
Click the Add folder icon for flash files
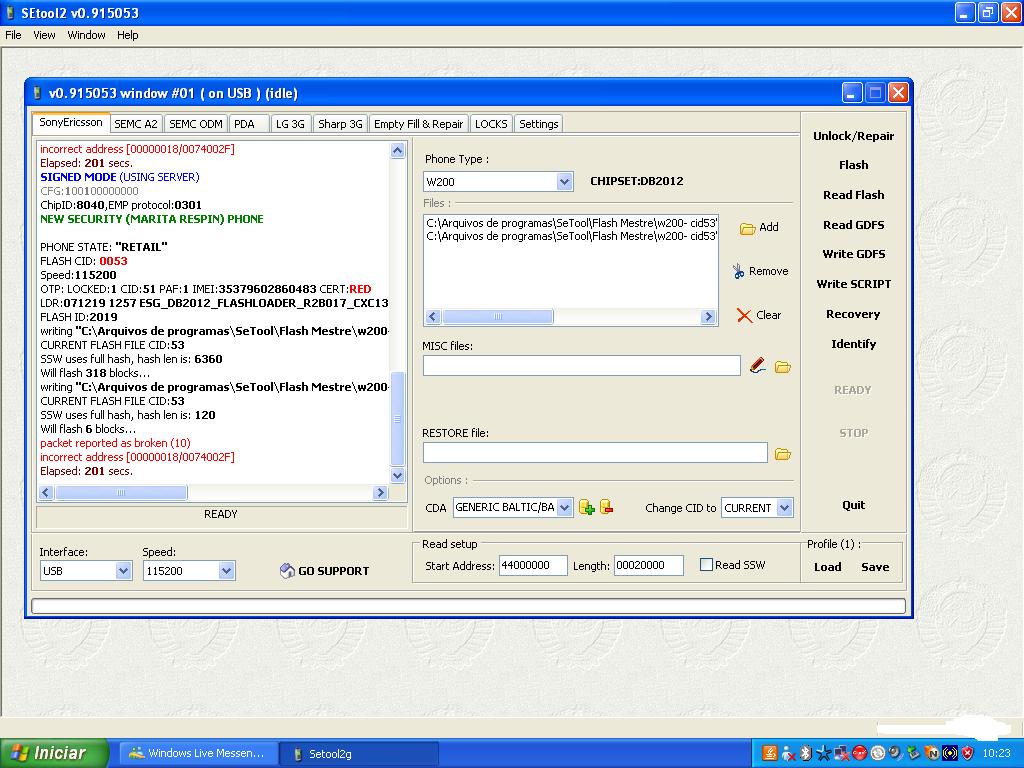[x=748, y=228]
